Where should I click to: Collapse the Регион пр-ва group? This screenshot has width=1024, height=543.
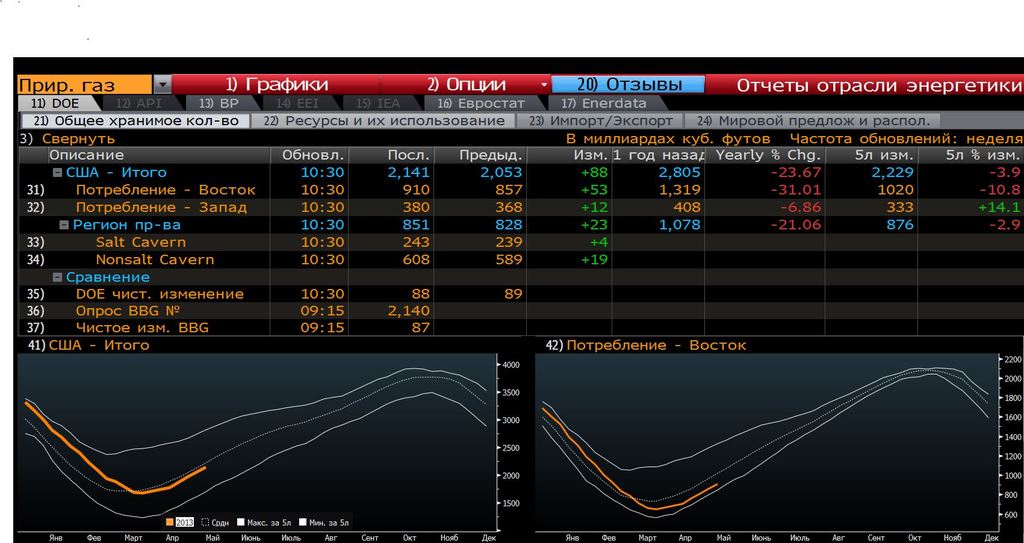coord(64,225)
